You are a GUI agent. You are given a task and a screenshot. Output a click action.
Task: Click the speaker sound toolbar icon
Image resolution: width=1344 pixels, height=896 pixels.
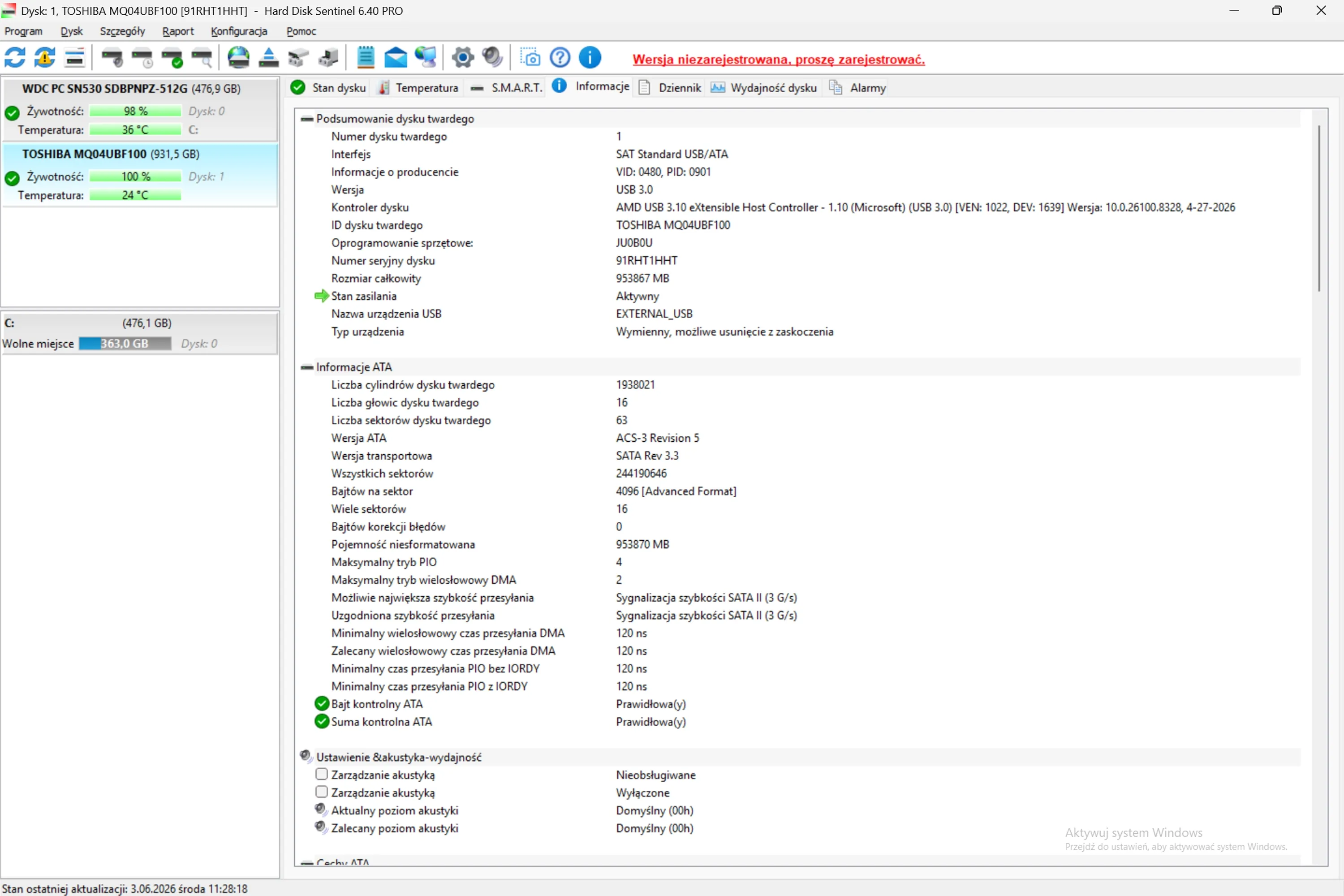pos(492,58)
